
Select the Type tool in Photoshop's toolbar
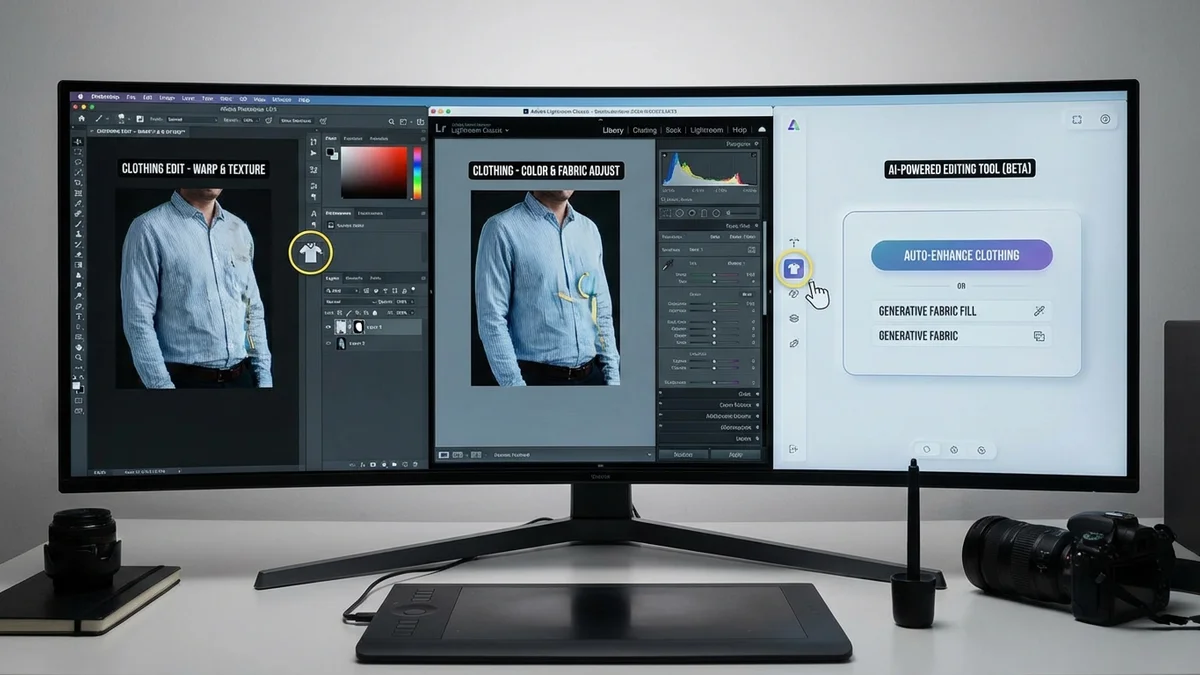point(78,317)
